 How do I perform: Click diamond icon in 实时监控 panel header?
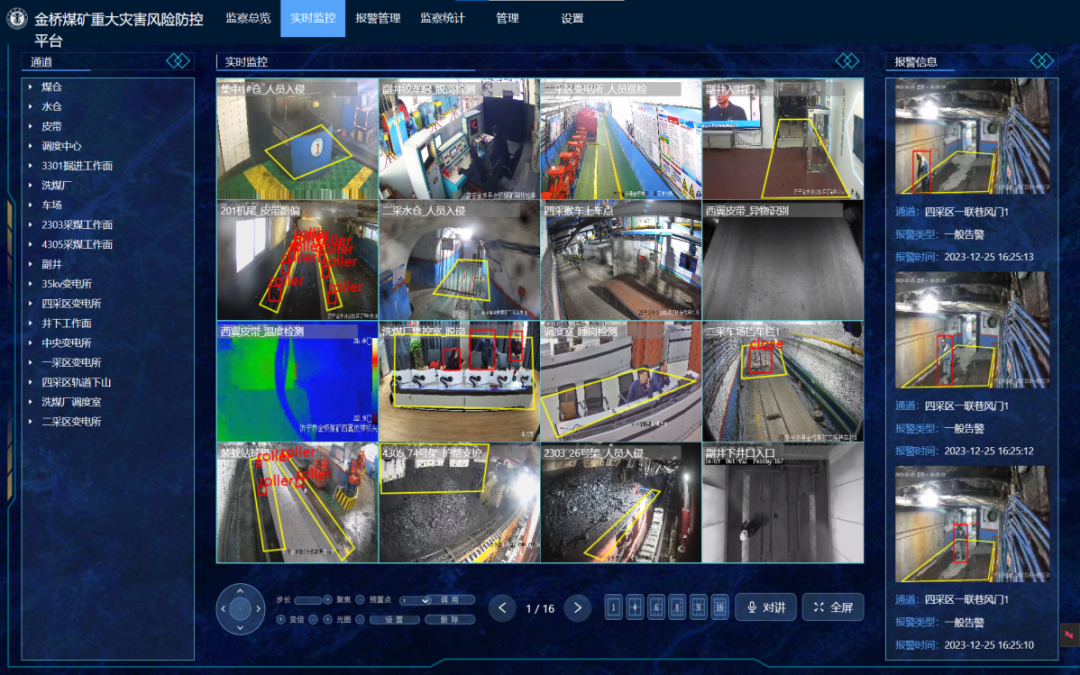pyautogui.click(x=847, y=61)
